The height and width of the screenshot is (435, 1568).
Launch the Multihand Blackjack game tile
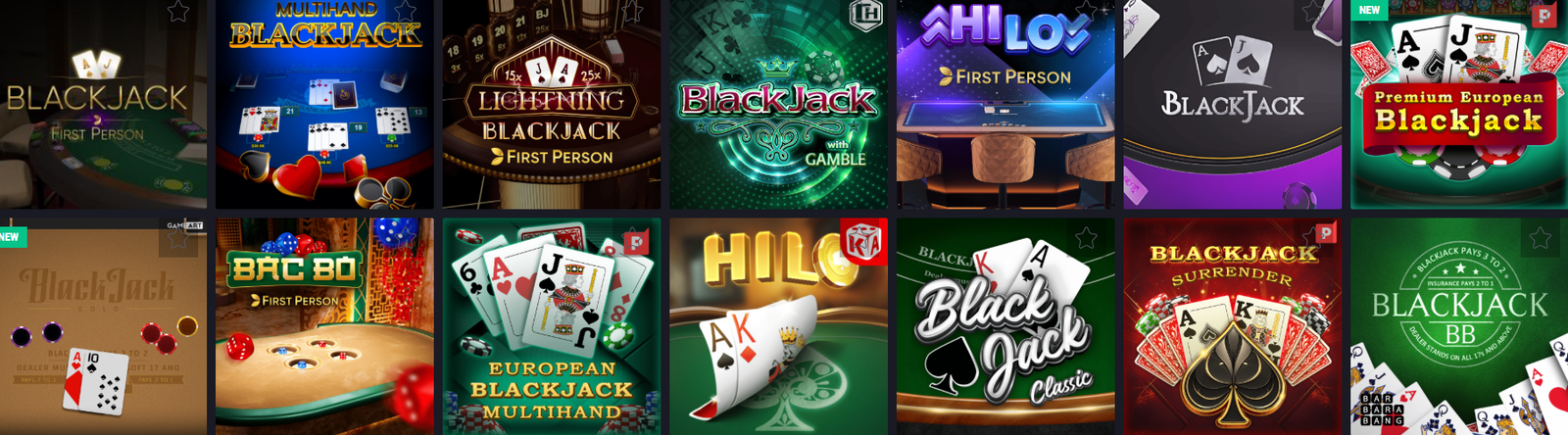pos(324,104)
